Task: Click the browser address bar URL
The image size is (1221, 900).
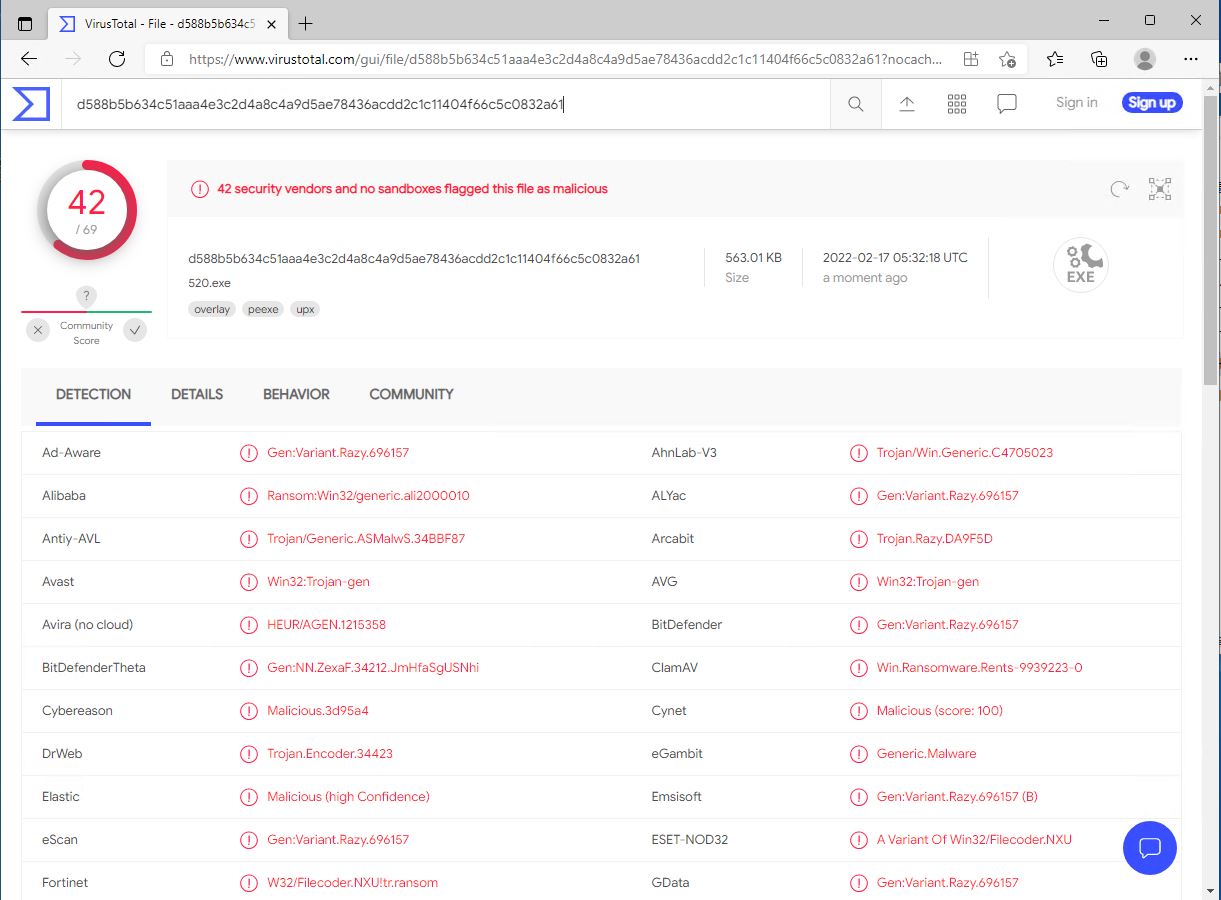Action: [x=565, y=59]
